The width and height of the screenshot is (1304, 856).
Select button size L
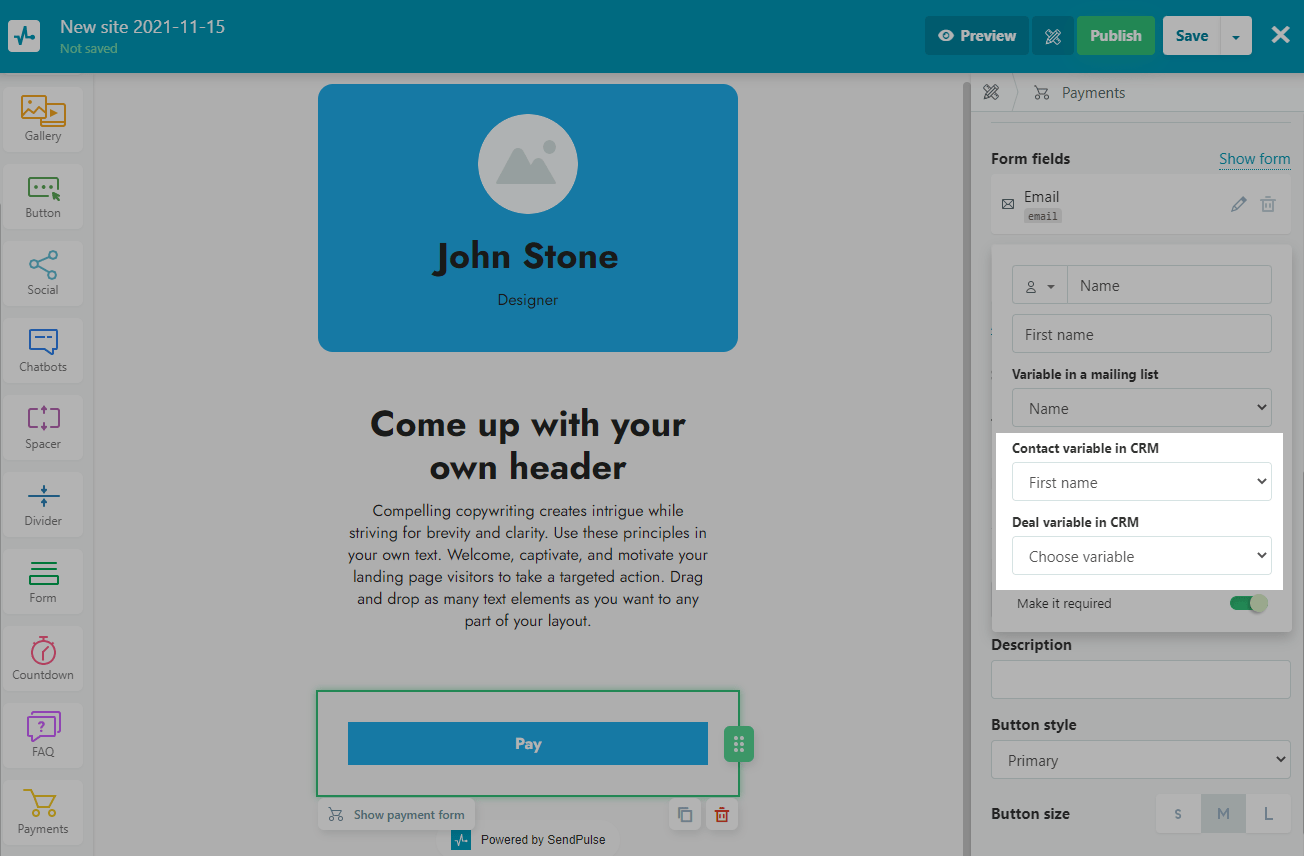click(x=1268, y=814)
